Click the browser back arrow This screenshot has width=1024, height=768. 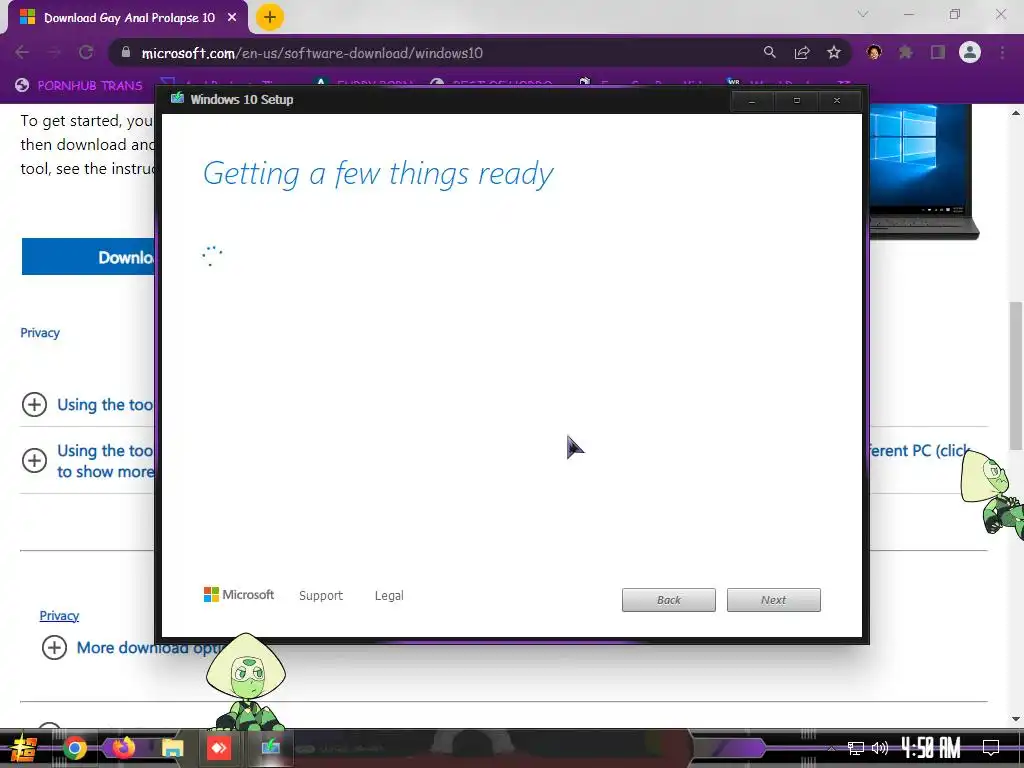(22, 52)
